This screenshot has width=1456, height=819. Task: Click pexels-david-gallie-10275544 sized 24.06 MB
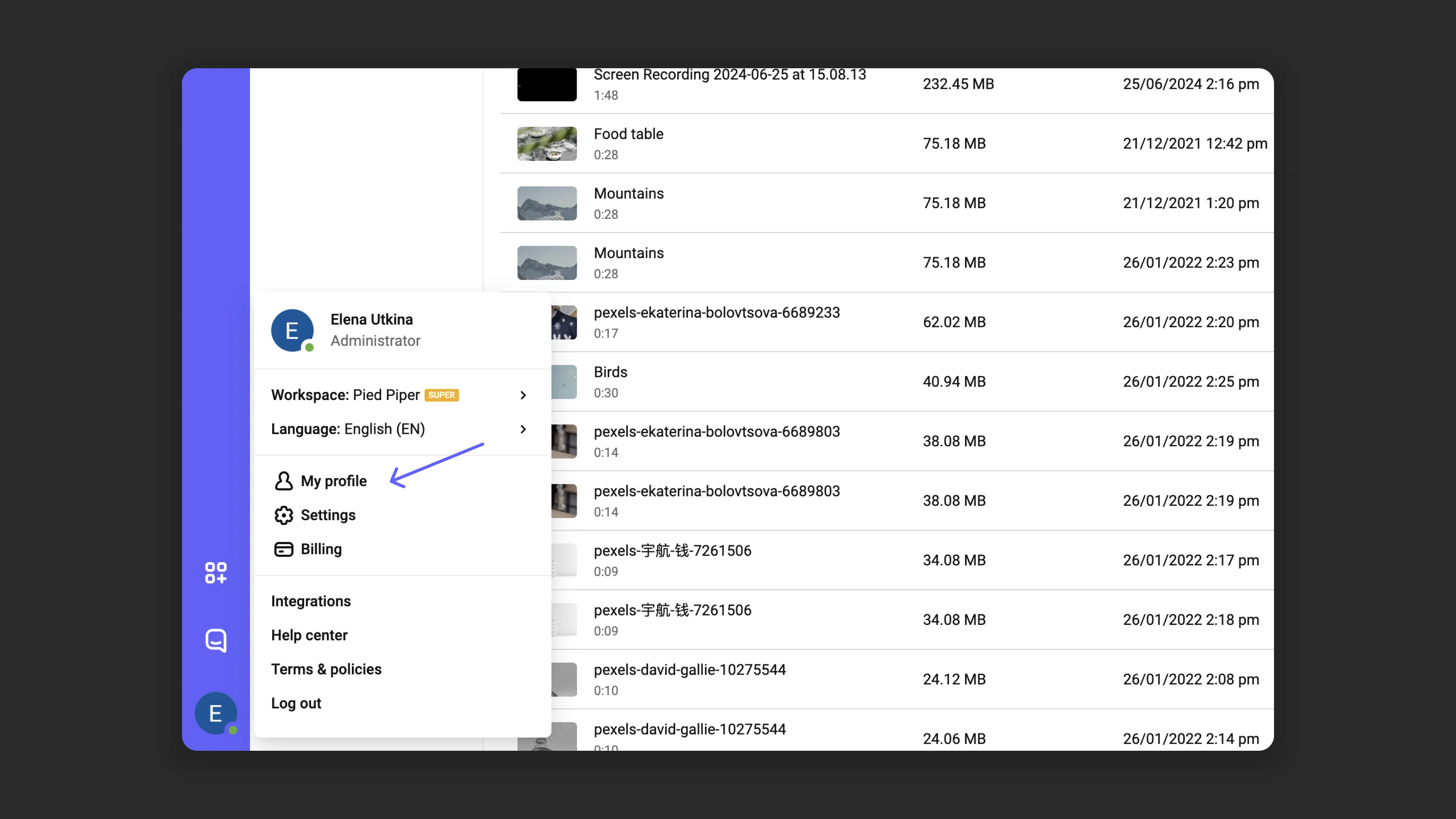[x=689, y=729]
